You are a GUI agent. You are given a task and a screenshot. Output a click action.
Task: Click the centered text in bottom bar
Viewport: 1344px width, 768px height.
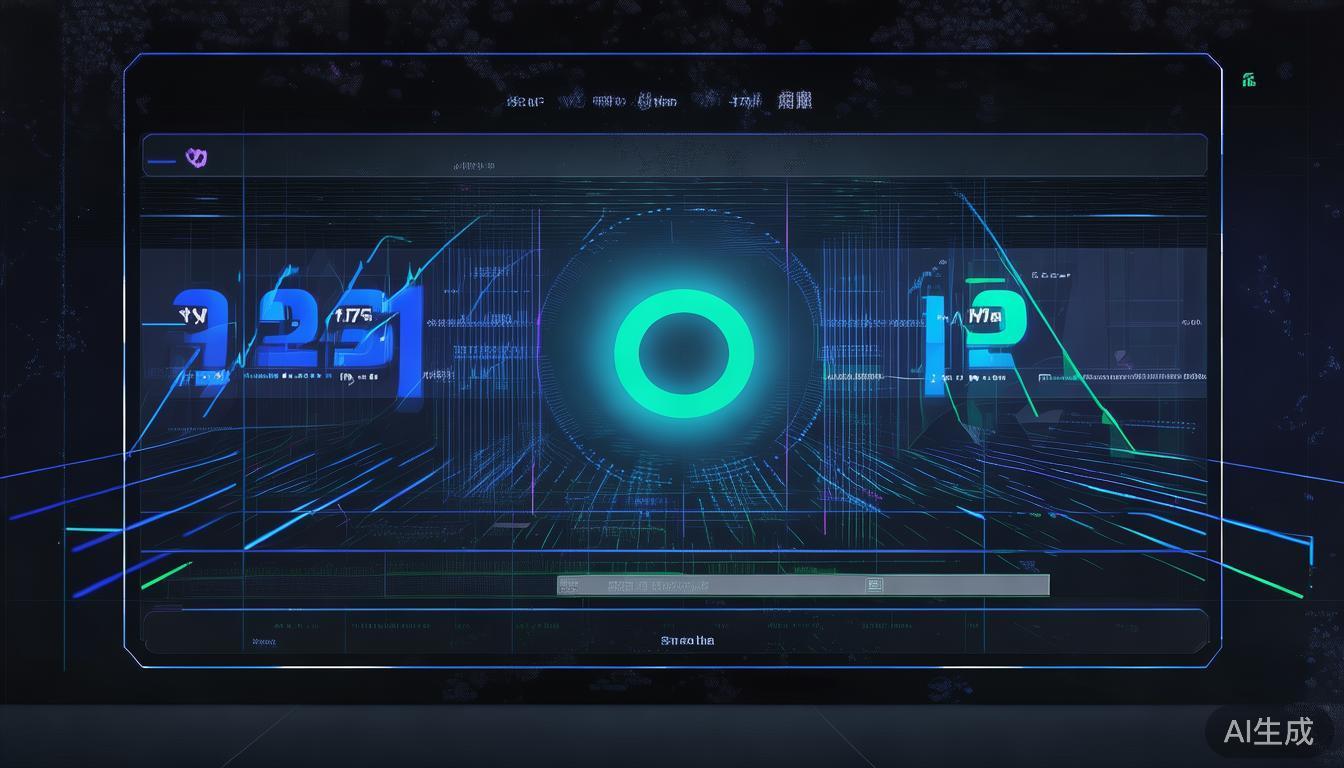(x=687, y=640)
